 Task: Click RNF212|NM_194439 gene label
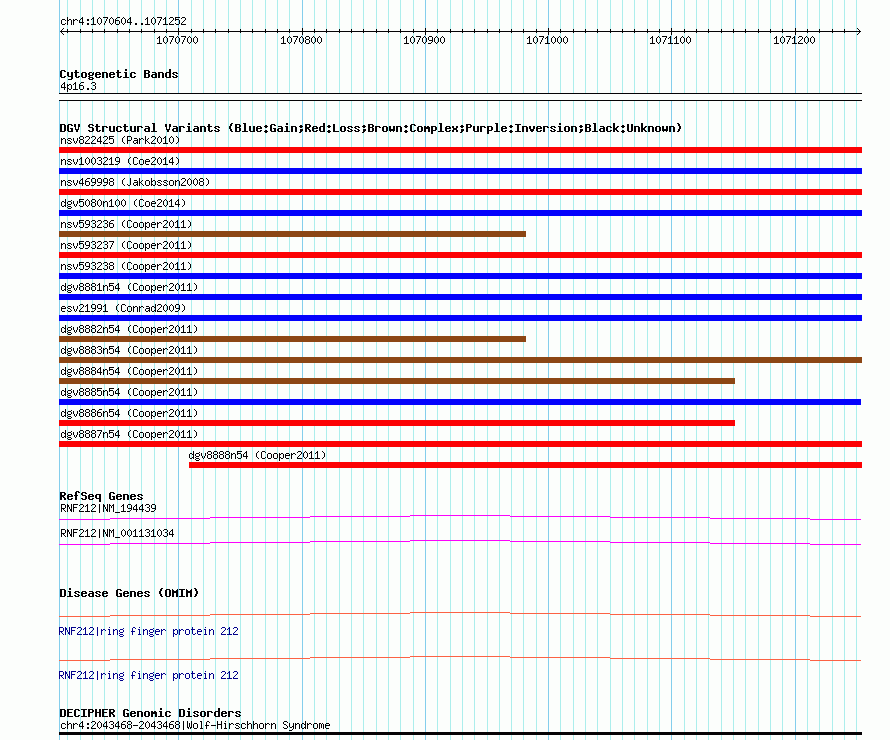pyautogui.click(x=108, y=508)
